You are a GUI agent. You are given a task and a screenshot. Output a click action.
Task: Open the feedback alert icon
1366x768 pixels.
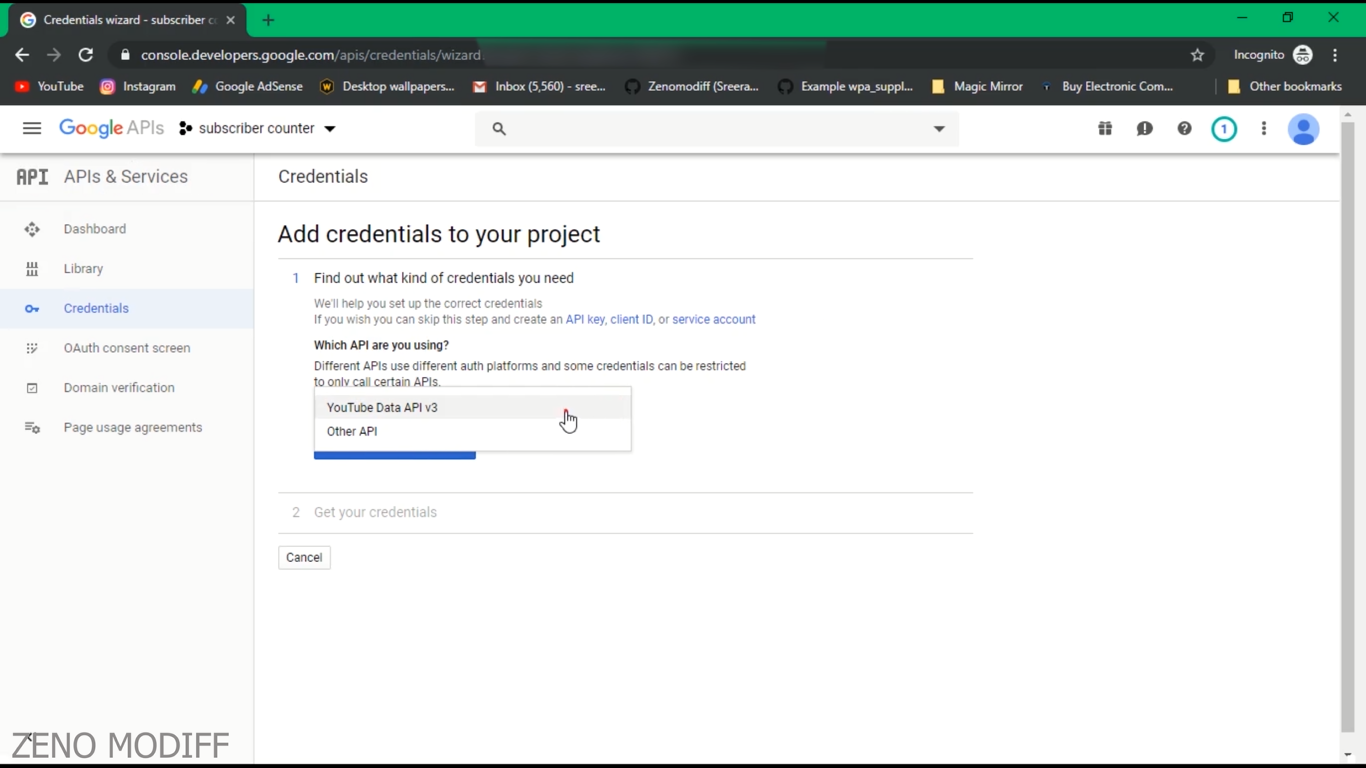(1145, 129)
